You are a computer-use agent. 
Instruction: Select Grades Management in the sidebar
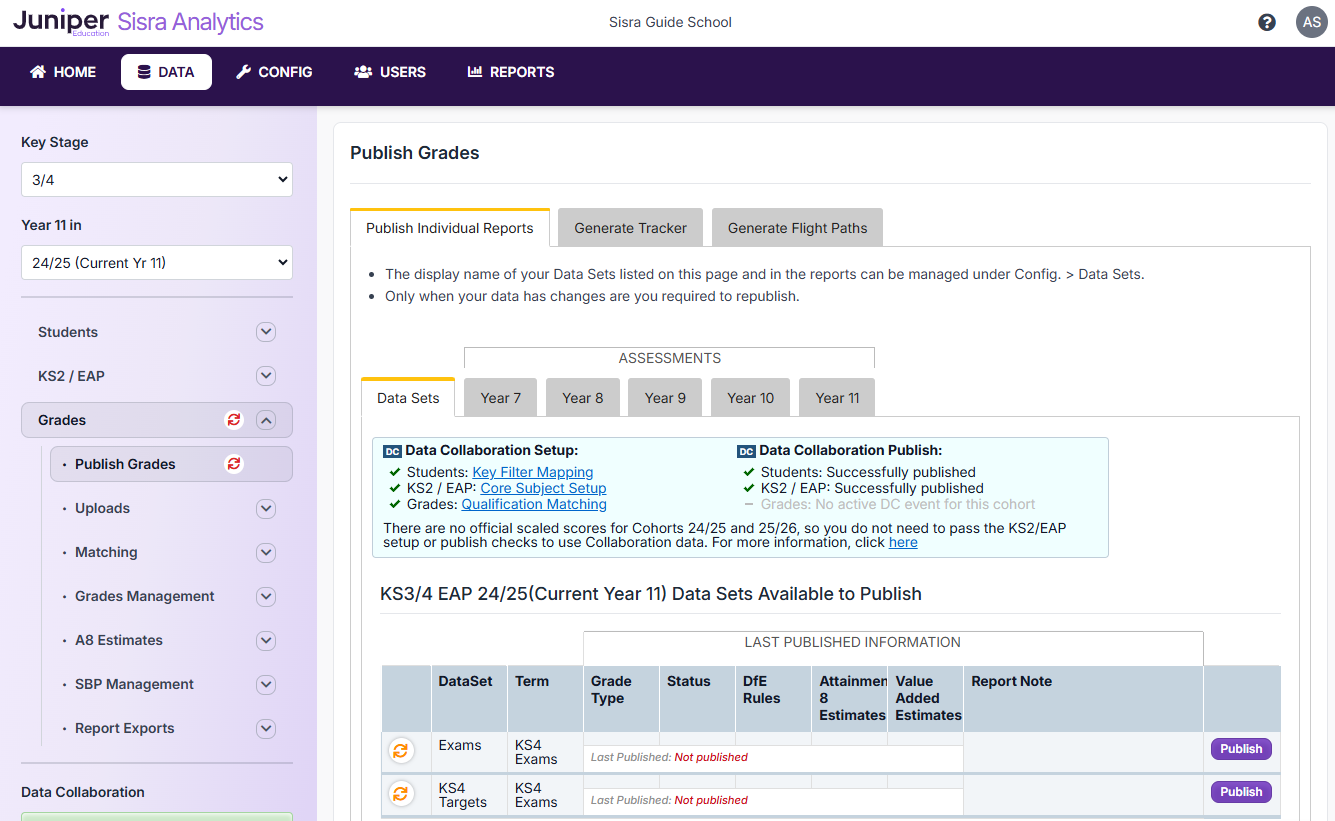pos(145,596)
